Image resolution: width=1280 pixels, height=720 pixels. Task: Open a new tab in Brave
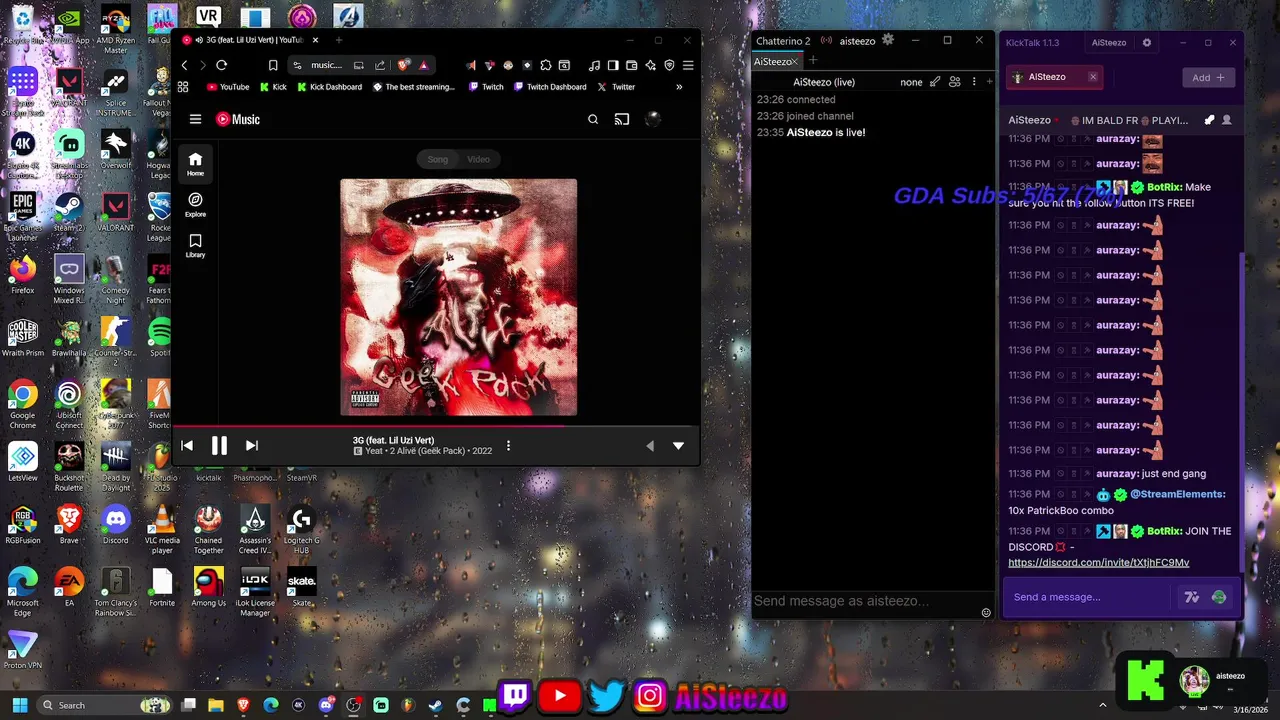338,40
